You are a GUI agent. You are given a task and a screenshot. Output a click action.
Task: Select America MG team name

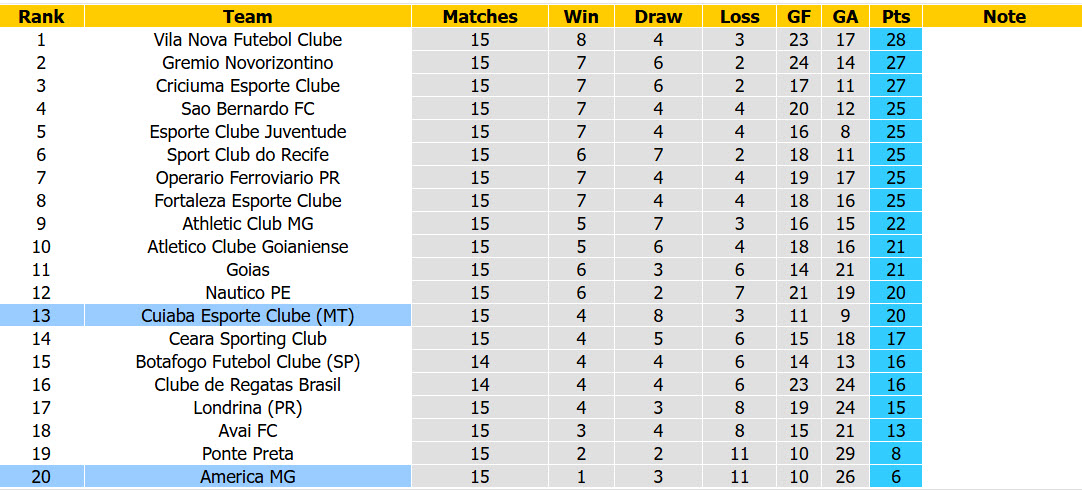(x=248, y=477)
